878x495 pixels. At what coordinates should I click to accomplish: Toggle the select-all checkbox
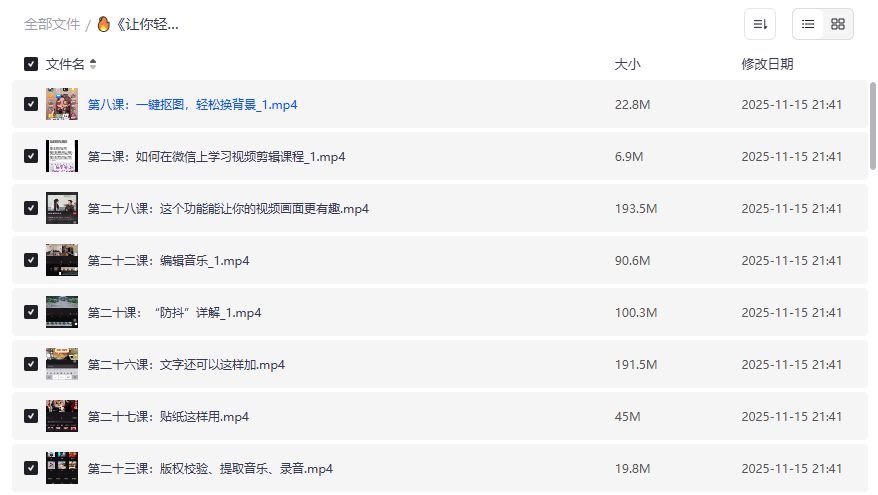tap(31, 64)
